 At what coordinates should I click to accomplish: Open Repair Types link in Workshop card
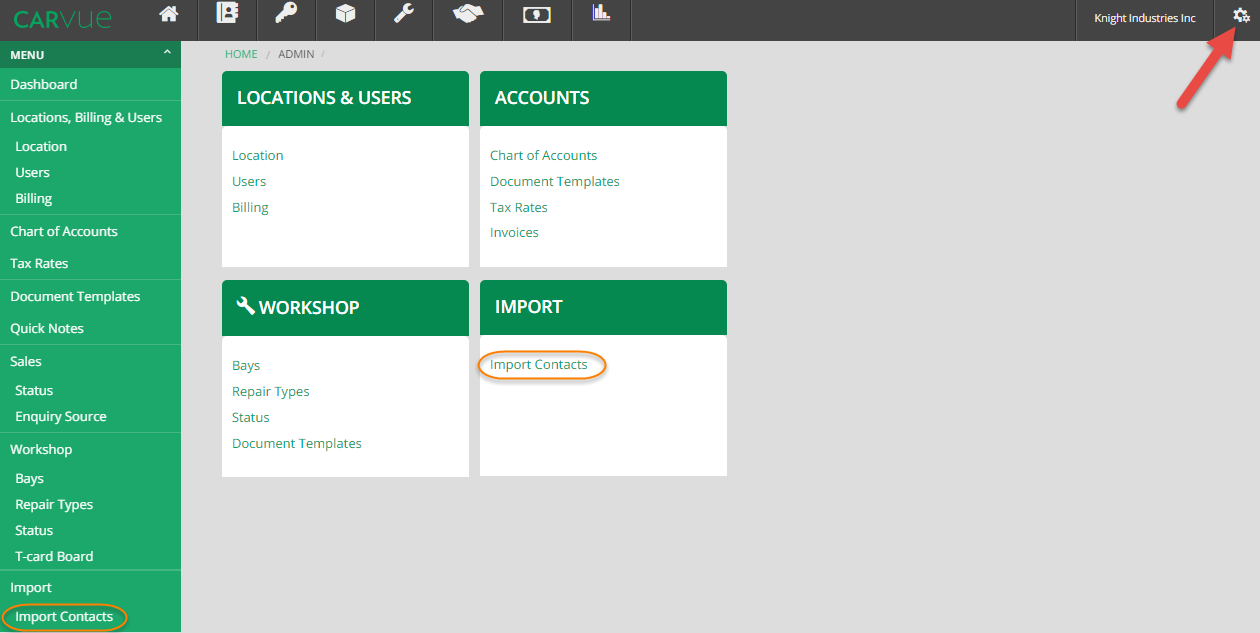271,391
